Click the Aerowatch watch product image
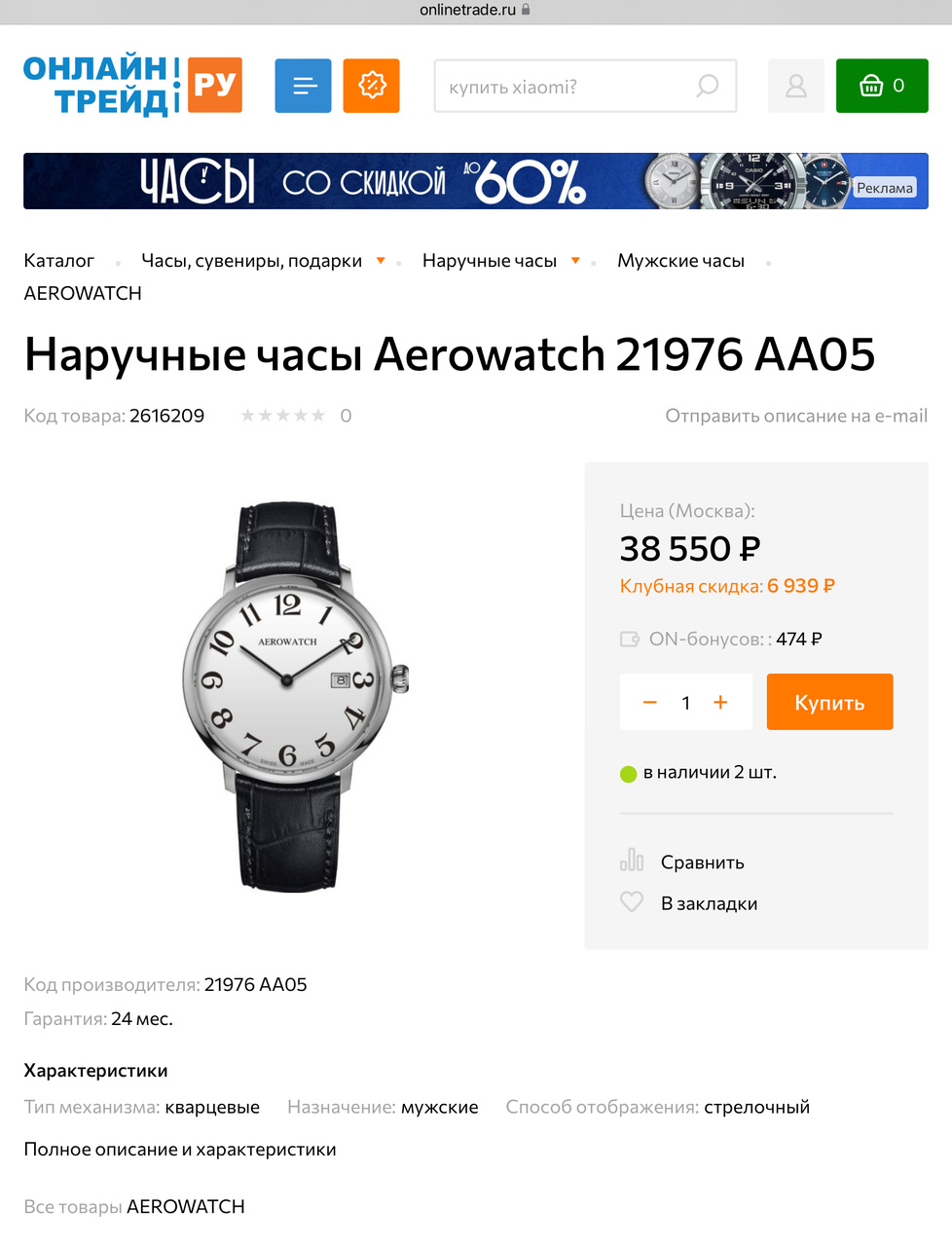Image resolution: width=952 pixels, height=1246 pixels. point(295,697)
